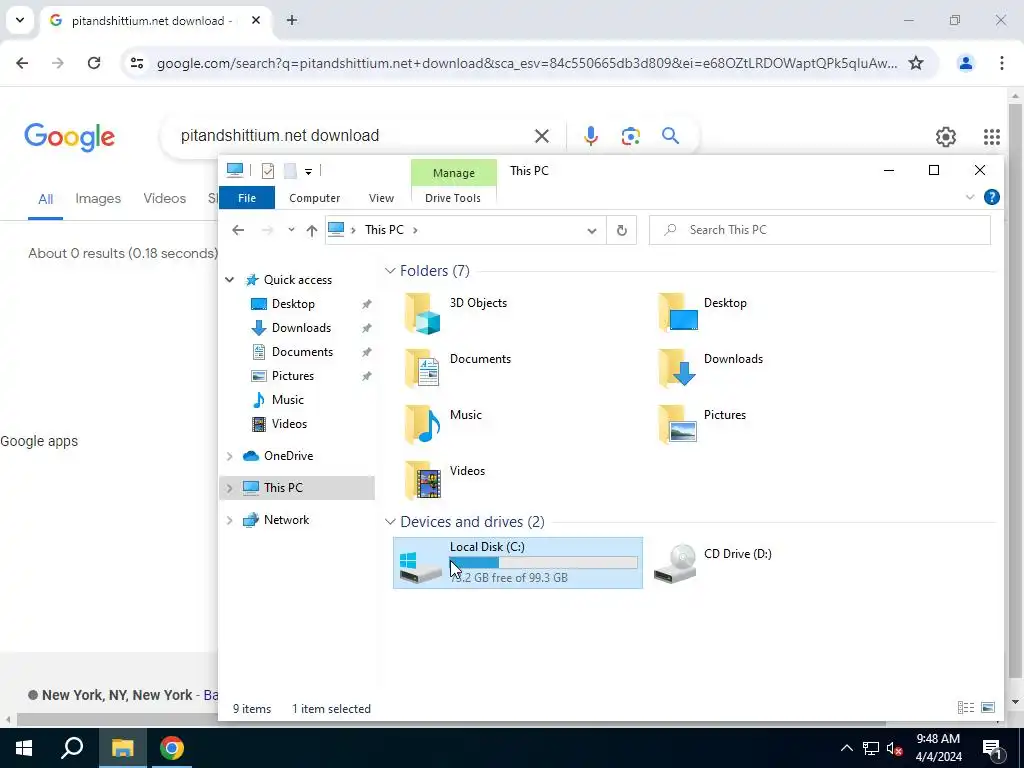Close the pitandshittium.net download tab
The height and width of the screenshot is (768, 1024).
point(256,20)
